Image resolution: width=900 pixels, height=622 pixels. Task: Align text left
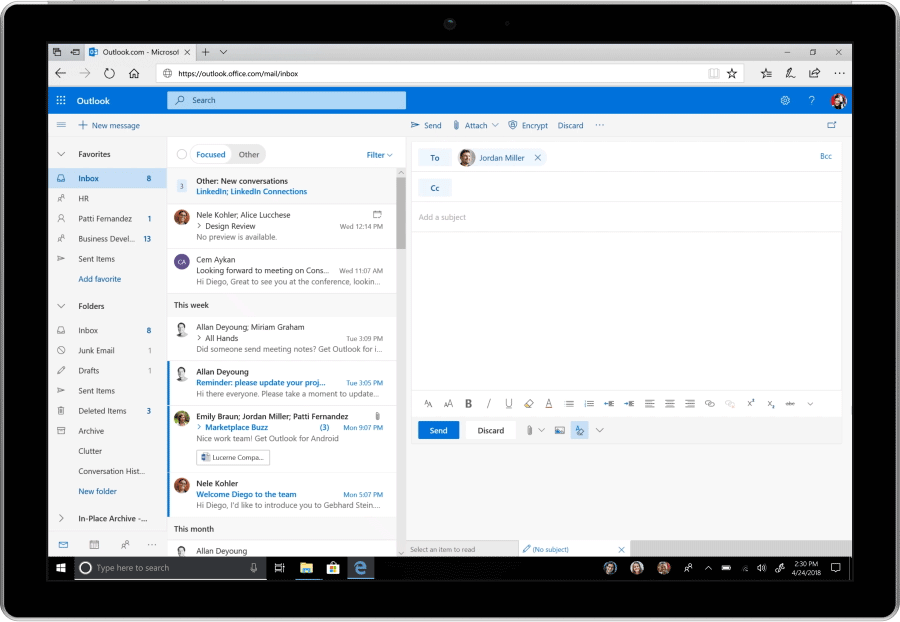pyautogui.click(x=650, y=404)
